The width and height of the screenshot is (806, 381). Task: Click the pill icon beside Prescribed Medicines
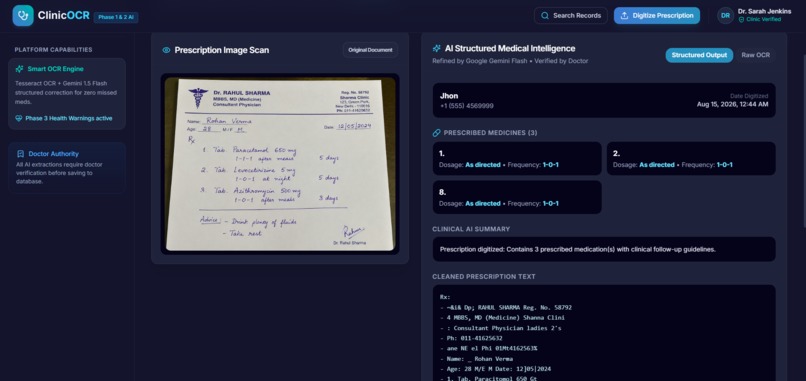coord(436,133)
